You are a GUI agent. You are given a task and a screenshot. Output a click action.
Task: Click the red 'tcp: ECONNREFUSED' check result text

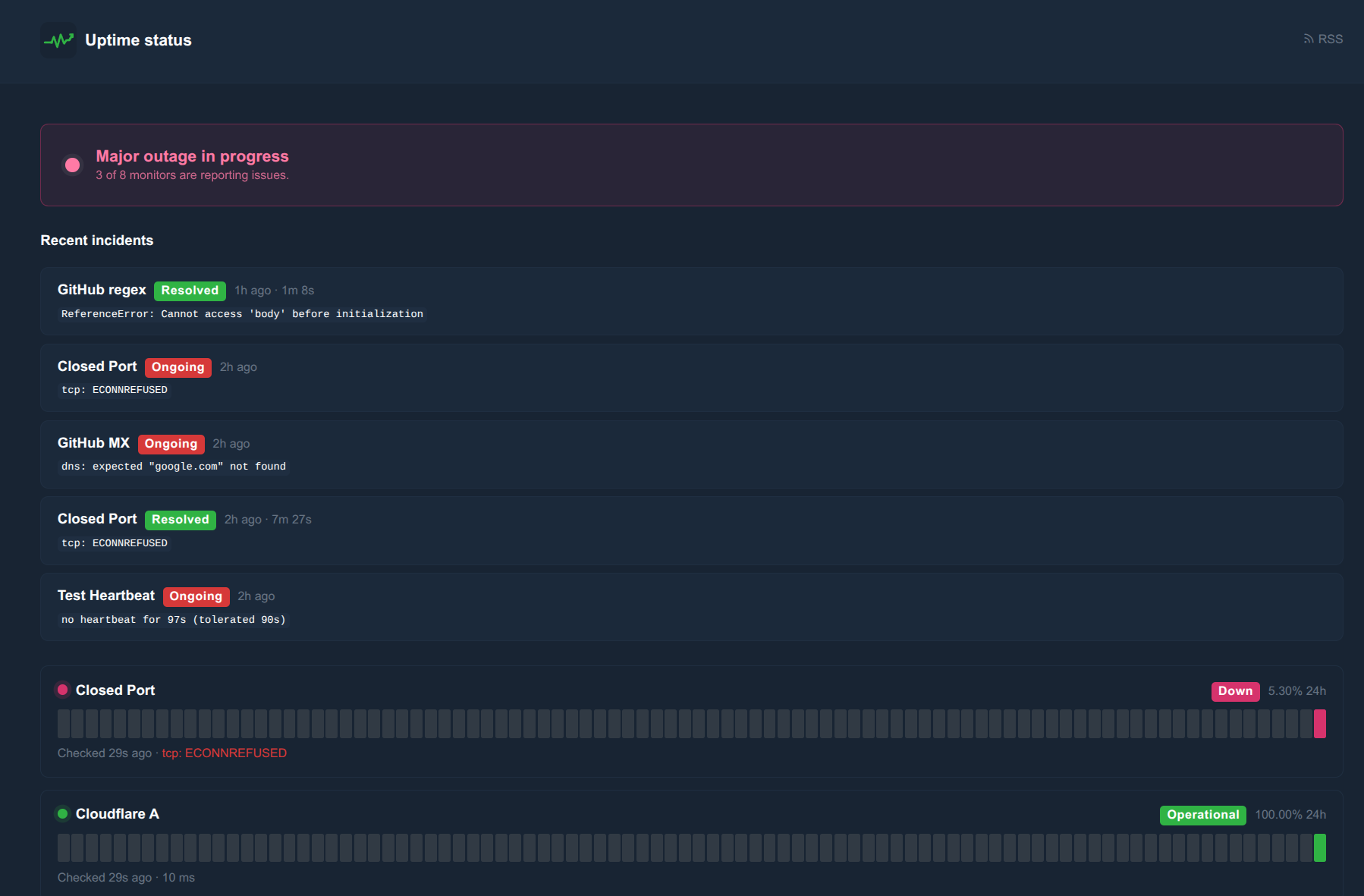pyautogui.click(x=225, y=753)
